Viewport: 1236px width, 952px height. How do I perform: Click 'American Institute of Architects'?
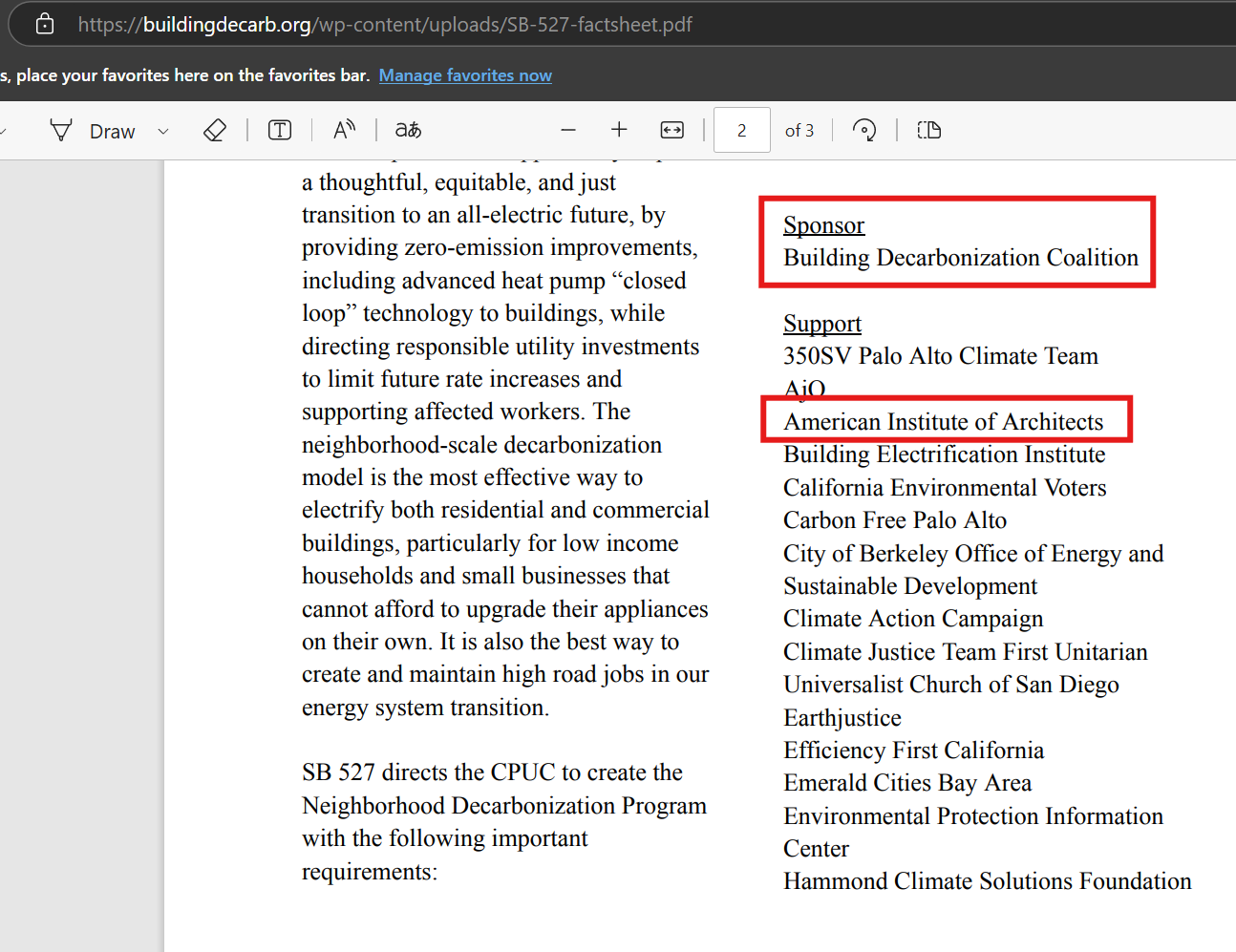click(944, 422)
